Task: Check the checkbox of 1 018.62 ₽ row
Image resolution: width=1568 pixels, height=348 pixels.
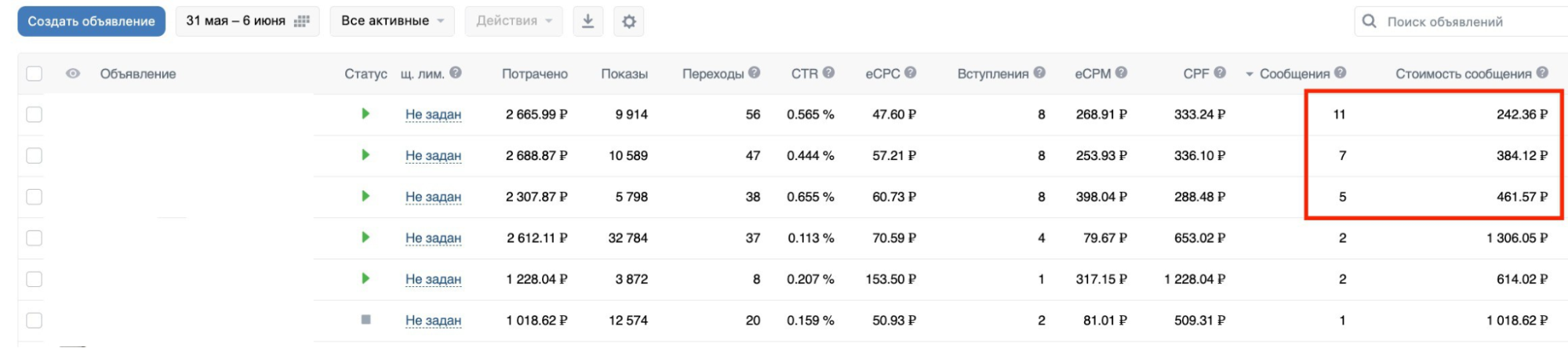Action: tap(34, 321)
